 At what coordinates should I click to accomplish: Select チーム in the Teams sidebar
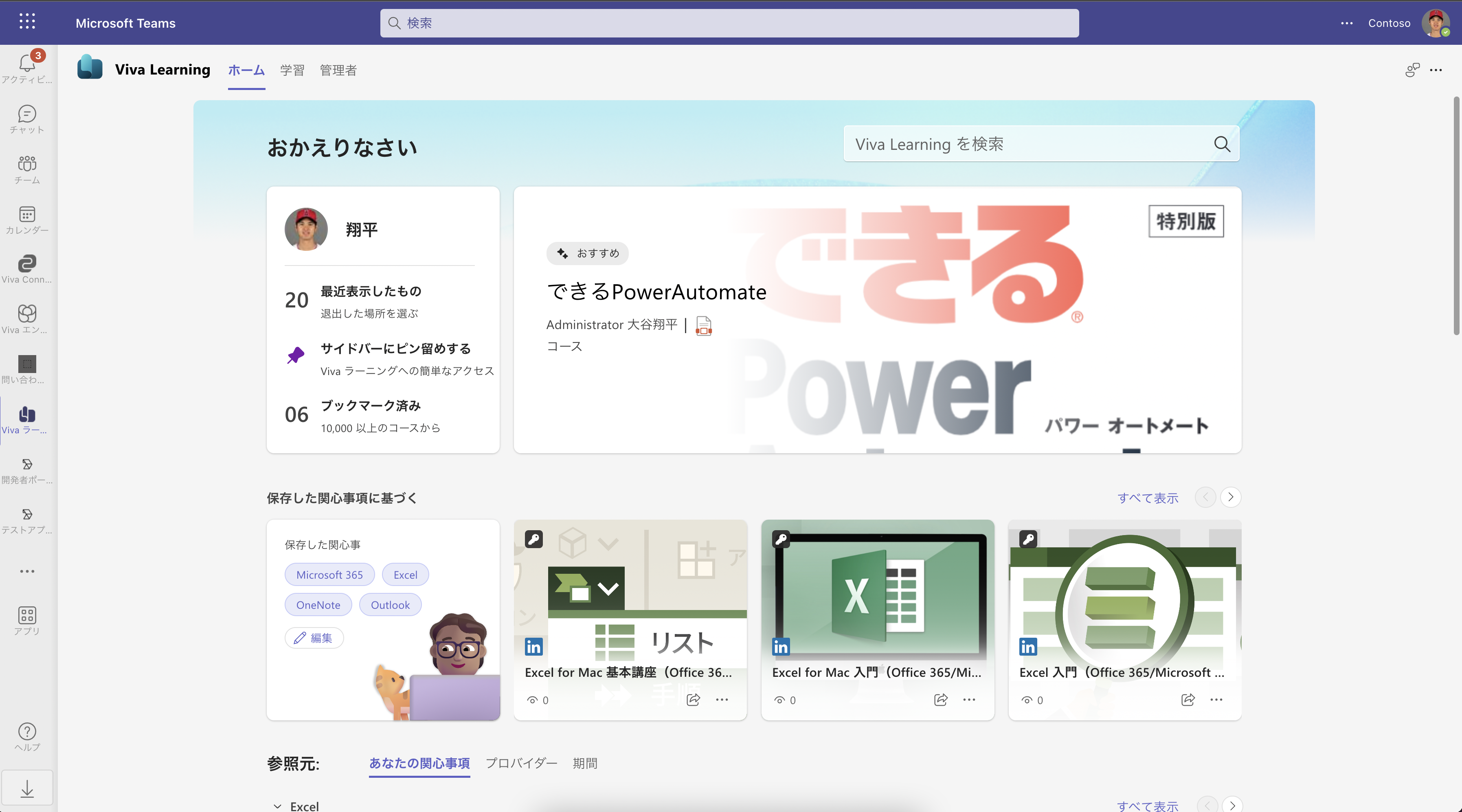pos(27,169)
